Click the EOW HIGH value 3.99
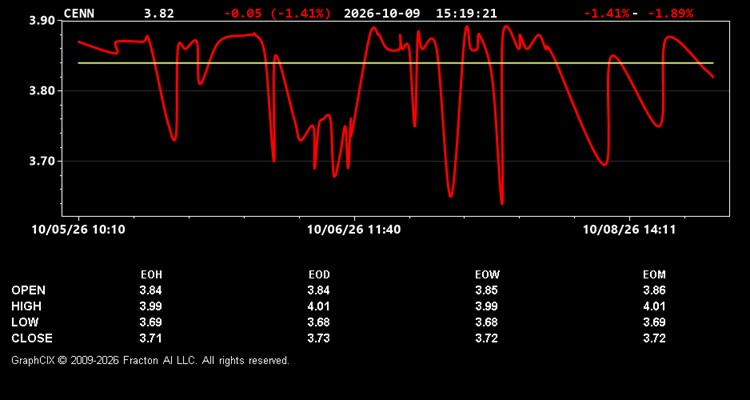The height and width of the screenshot is (400, 750). coord(486,306)
